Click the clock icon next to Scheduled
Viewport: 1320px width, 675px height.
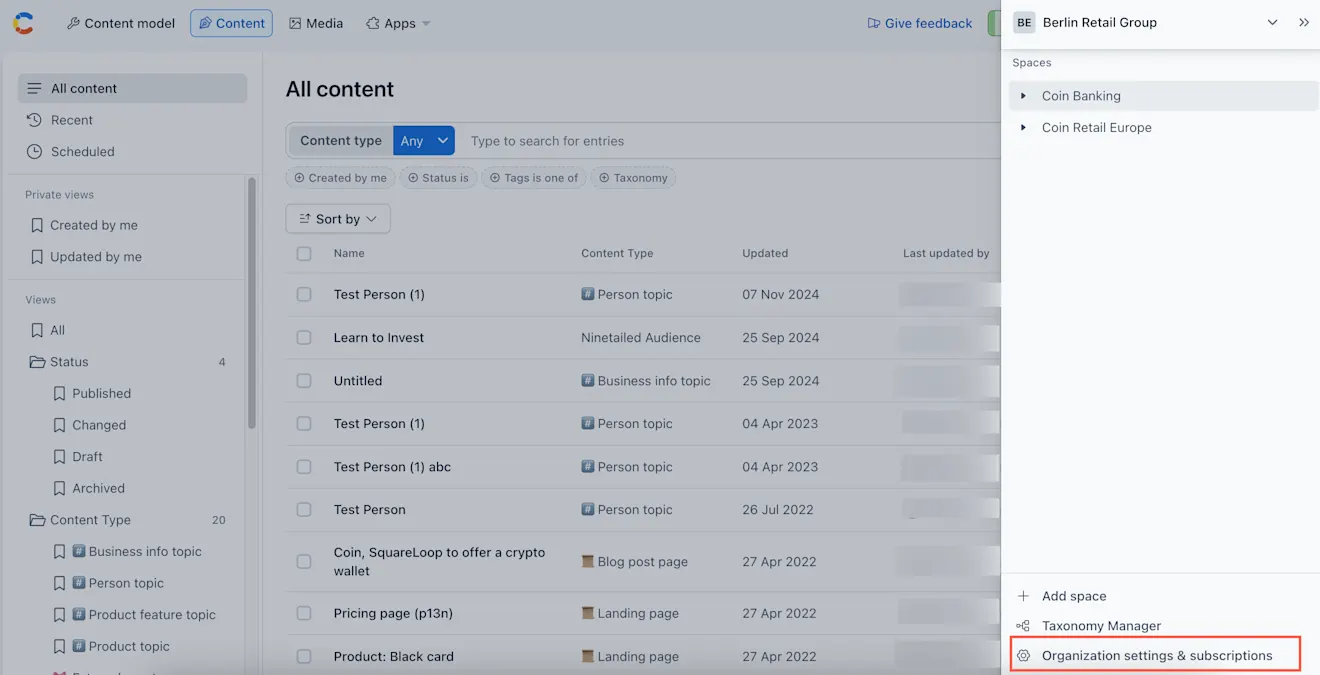[x=34, y=152]
